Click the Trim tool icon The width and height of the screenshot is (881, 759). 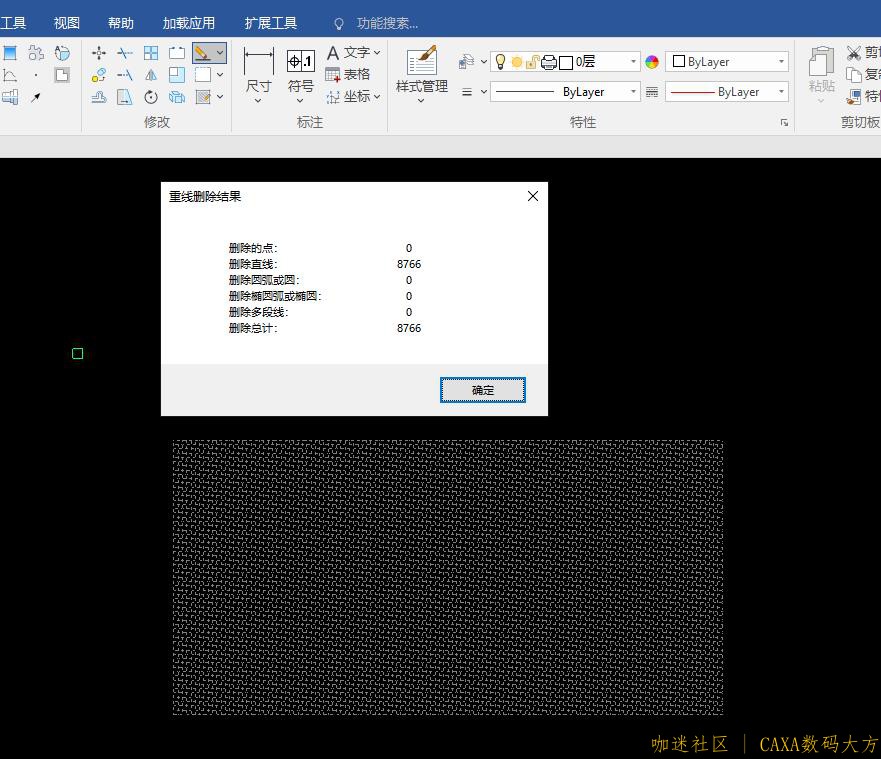(x=125, y=53)
